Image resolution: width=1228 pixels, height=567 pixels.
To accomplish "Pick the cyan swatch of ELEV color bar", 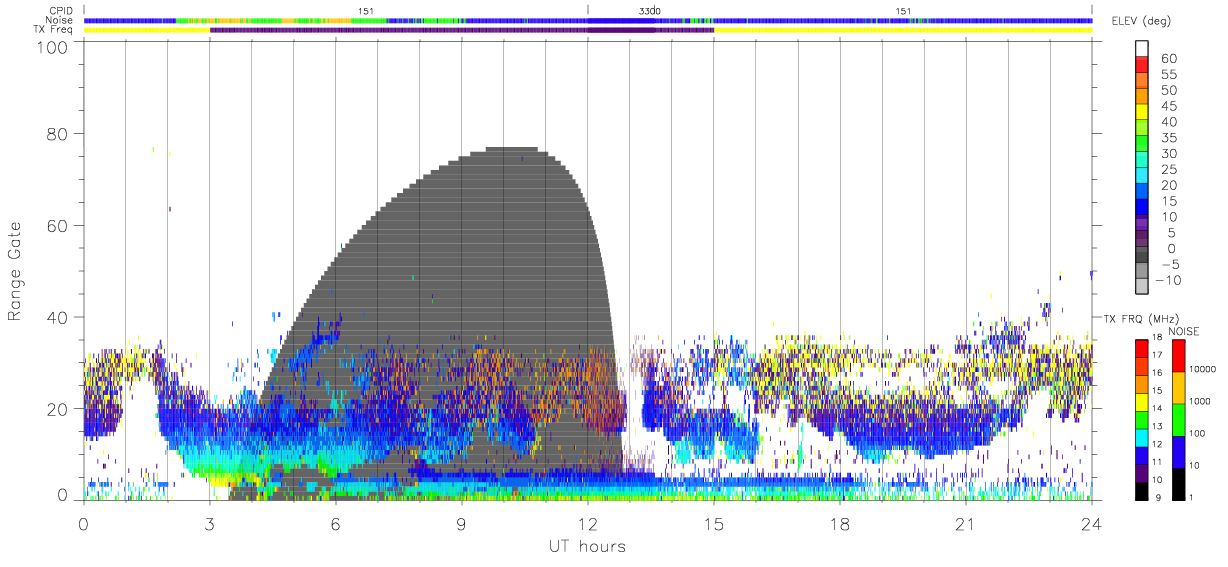I will (x=1143, y=176).
